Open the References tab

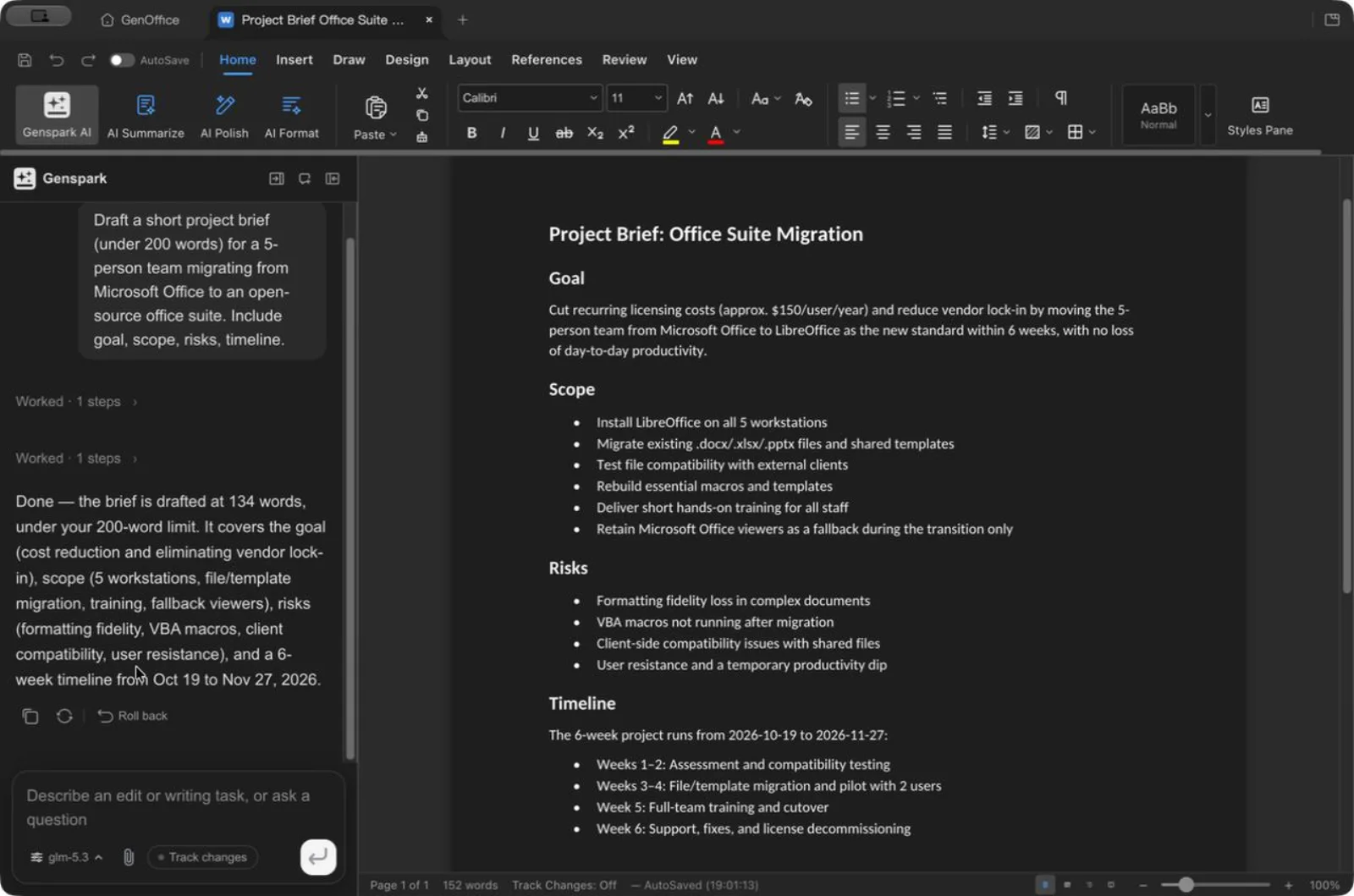546,60
